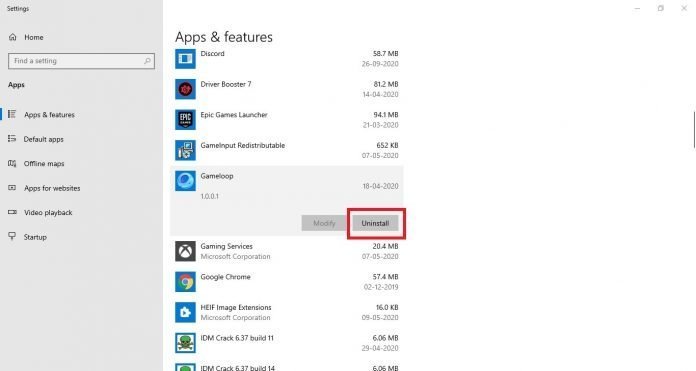The height and width of the screenshot is (371, 696).
Task: Click the Apps & features heading
Action: (x=224, y=37)
